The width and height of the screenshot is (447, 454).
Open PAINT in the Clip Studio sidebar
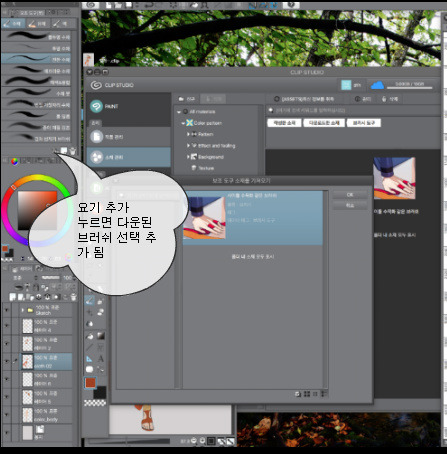[x=129, y=106]
